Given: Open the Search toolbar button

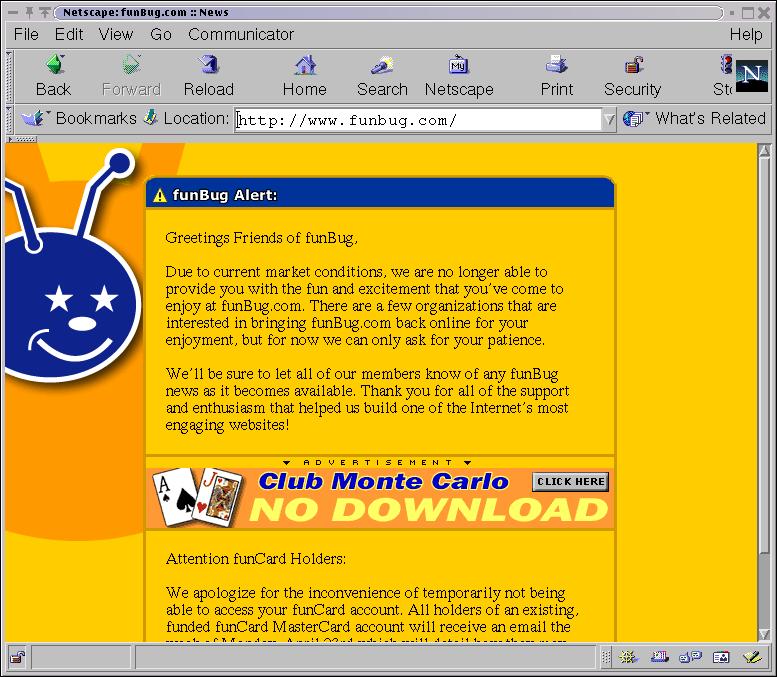Looking at the screenshot, I should pos(382,75).
